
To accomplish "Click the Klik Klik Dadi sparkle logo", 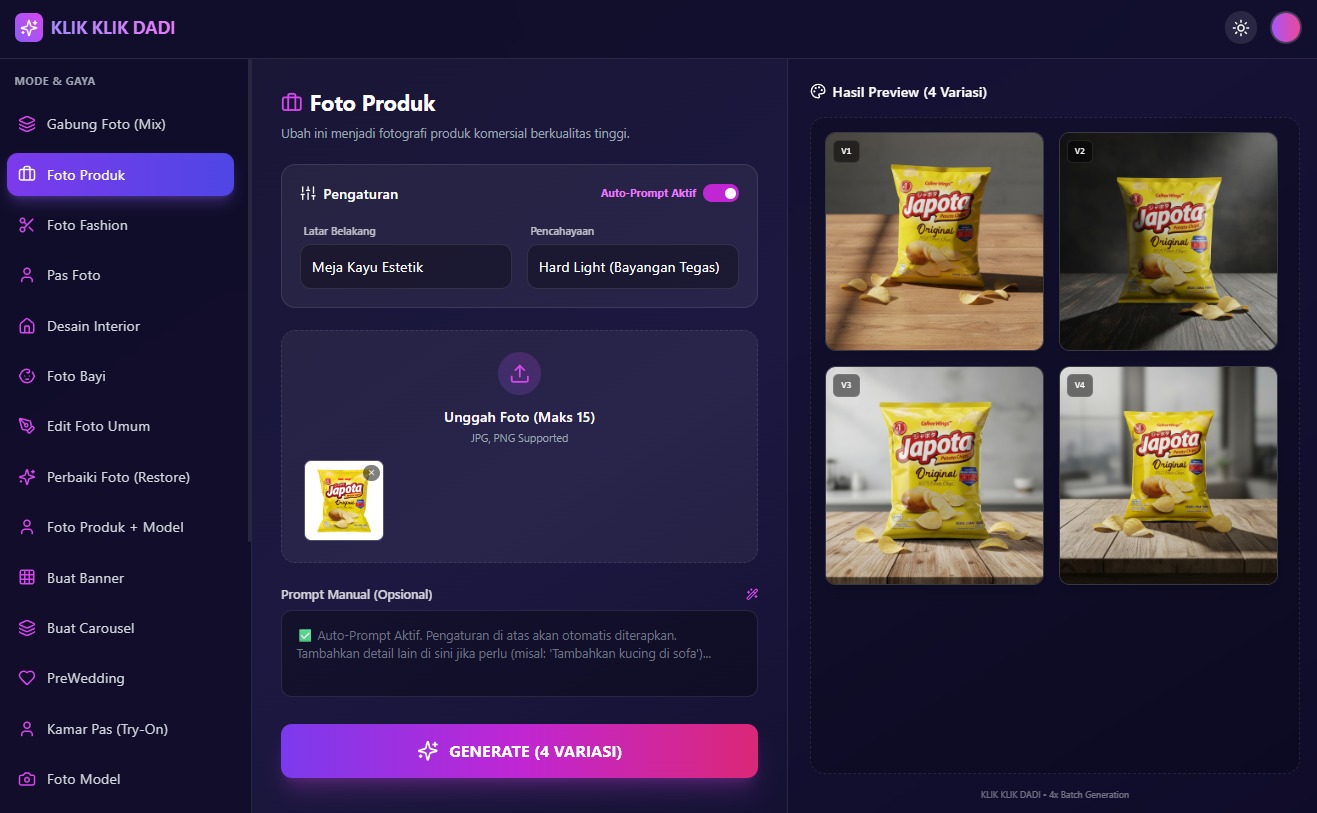I will [x=29, y=28].
